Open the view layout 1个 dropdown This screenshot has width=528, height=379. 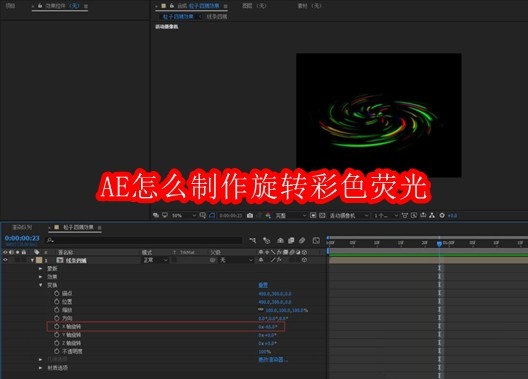(x=386, y=215)
